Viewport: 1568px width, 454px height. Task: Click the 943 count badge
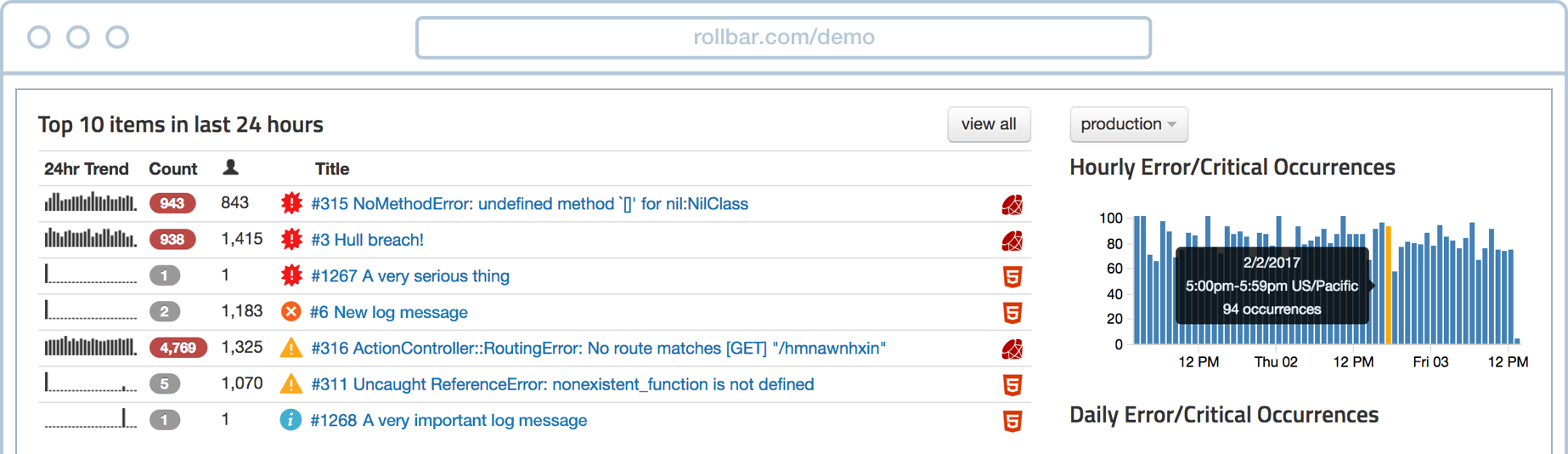[x=172, y=204]
